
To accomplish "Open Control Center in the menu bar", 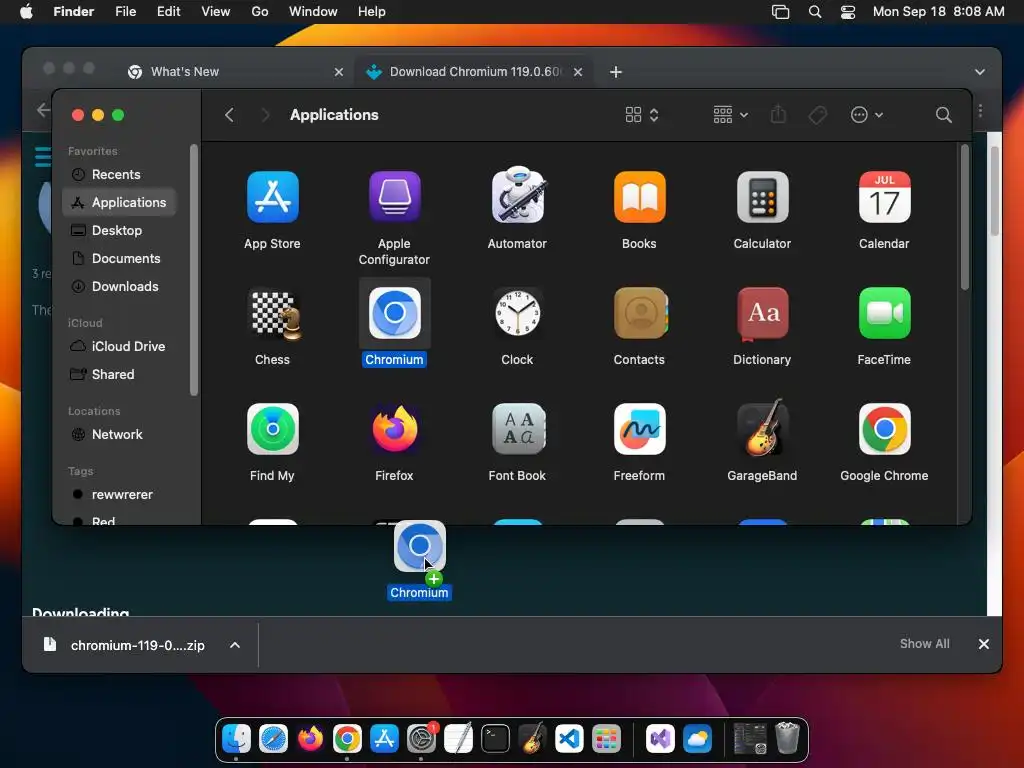I will tap(848, 12).
